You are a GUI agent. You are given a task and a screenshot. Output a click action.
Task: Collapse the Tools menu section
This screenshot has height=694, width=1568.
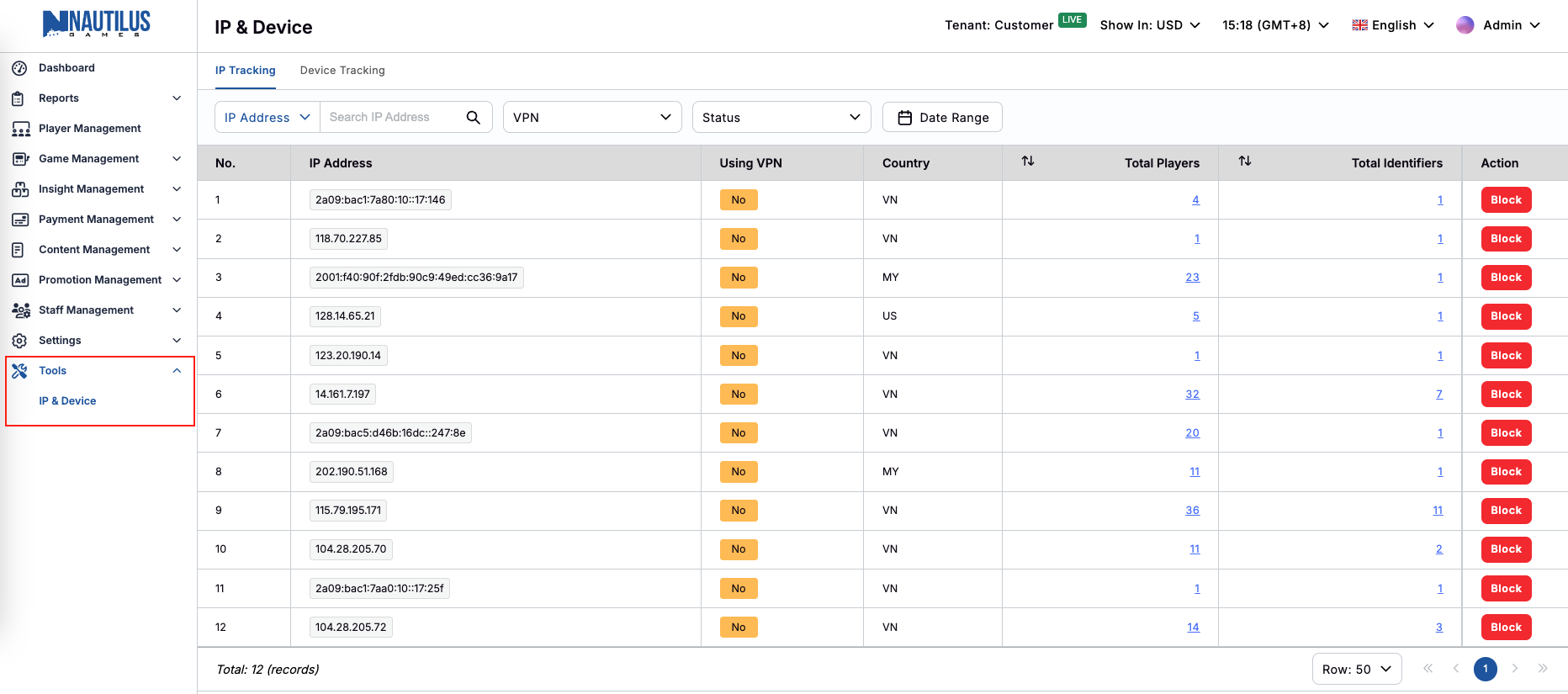click(x=177, y=371)
